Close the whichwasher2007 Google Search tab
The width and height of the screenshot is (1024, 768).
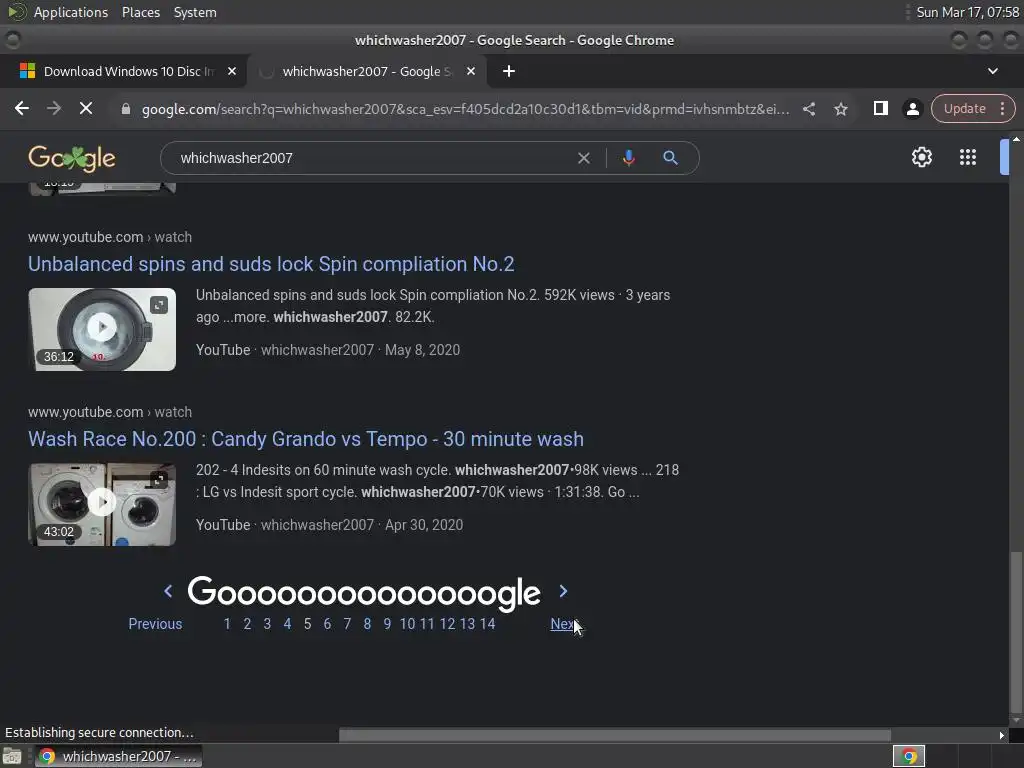click(471, 71)
